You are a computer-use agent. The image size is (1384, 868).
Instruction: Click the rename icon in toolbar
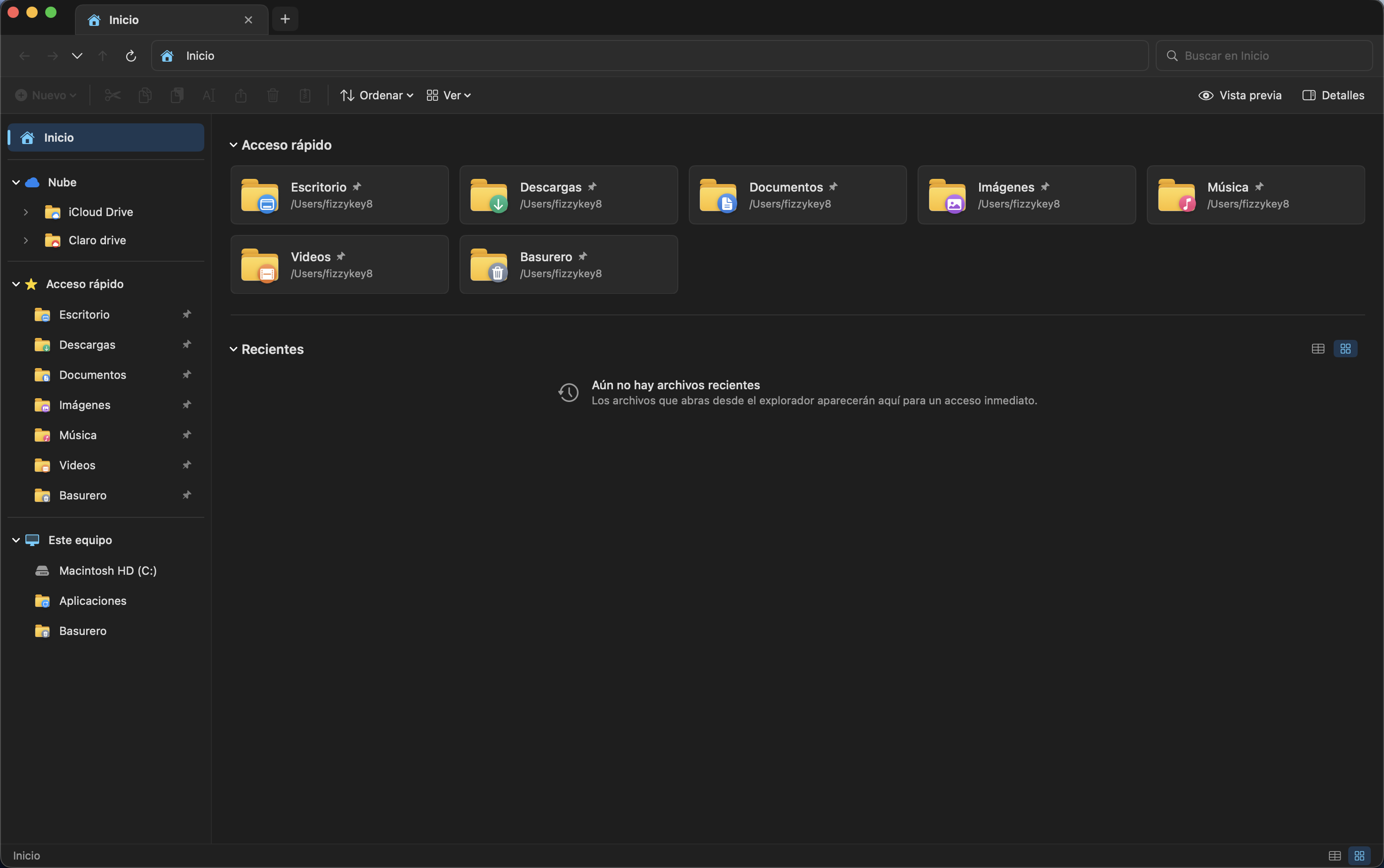pos(209,95)
